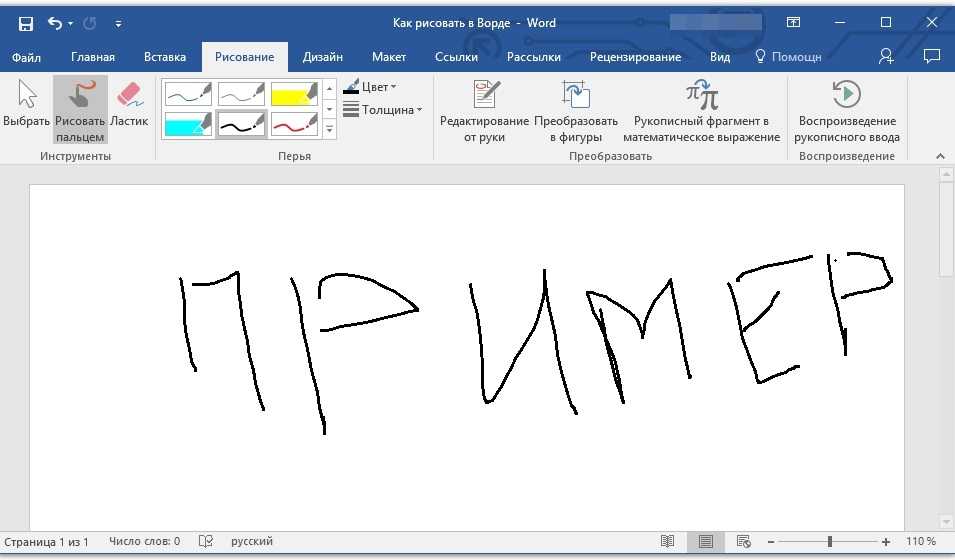Open the Дизайн ribbon tab
The image size is (955, 560).
click(x=323, y=57)
